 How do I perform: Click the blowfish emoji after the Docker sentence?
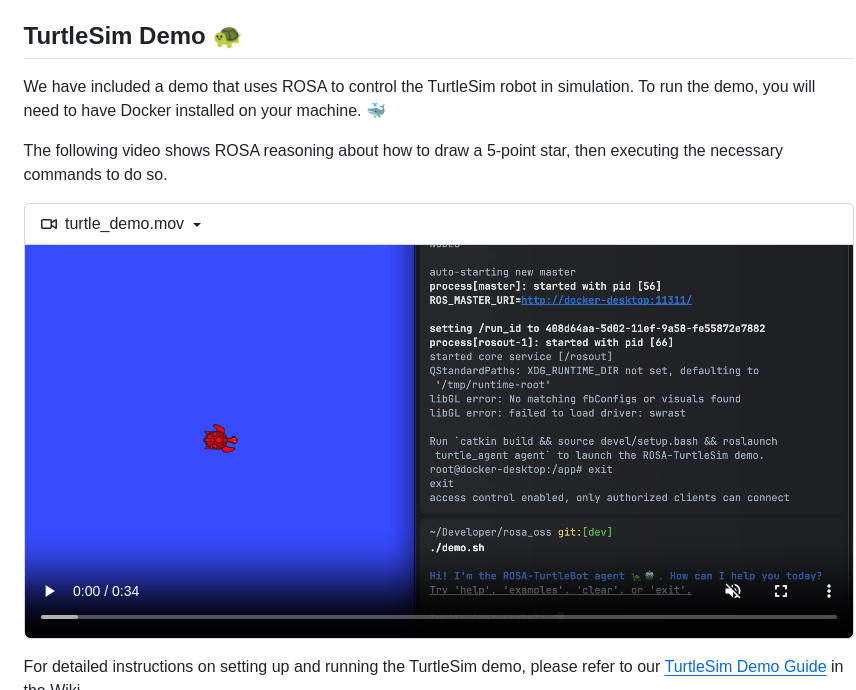click(376, 111)
